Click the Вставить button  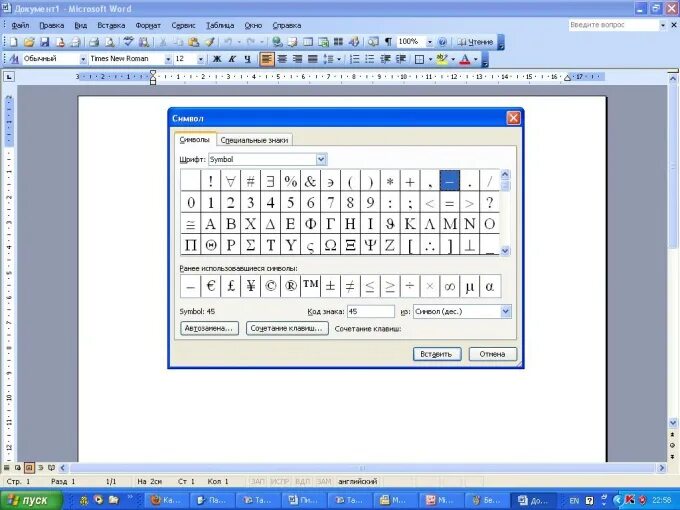pyautogui.click(x=437, y=354)
